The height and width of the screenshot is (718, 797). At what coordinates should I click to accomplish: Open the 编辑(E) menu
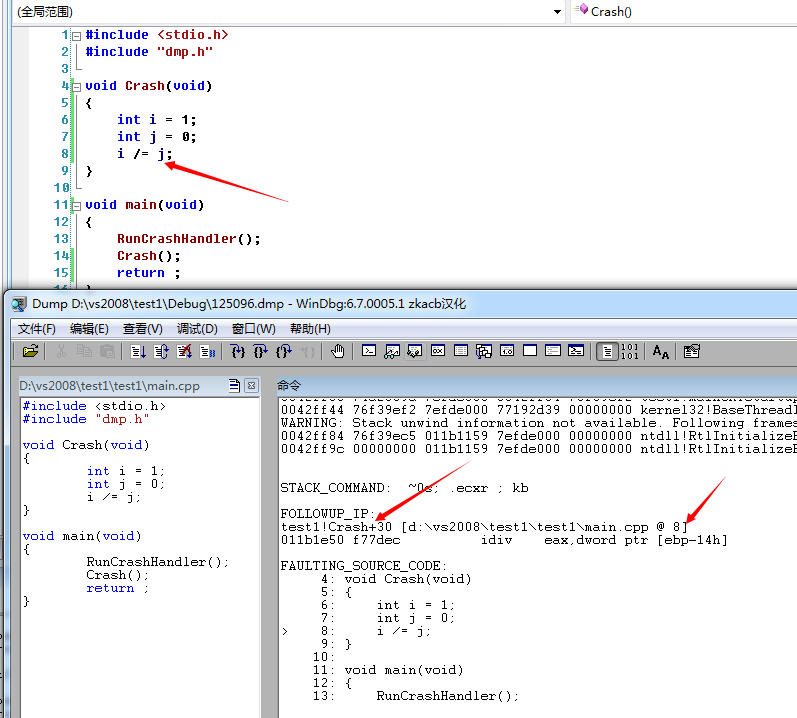(89, 329)
